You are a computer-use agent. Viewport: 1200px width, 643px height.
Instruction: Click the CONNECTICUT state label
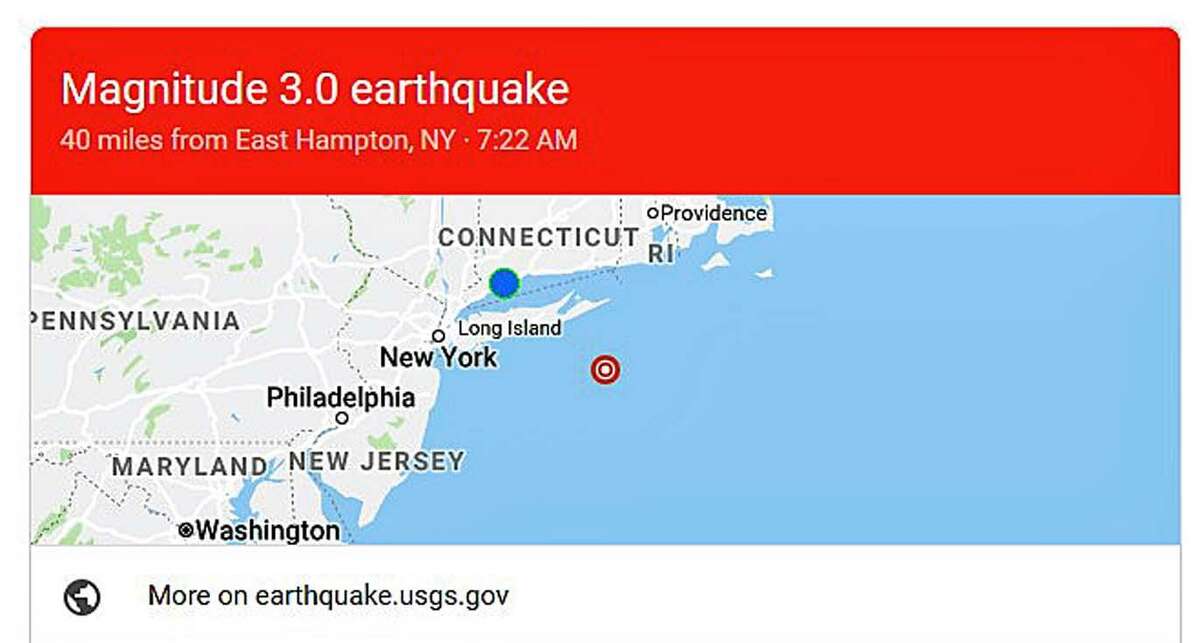pos(539,238)
